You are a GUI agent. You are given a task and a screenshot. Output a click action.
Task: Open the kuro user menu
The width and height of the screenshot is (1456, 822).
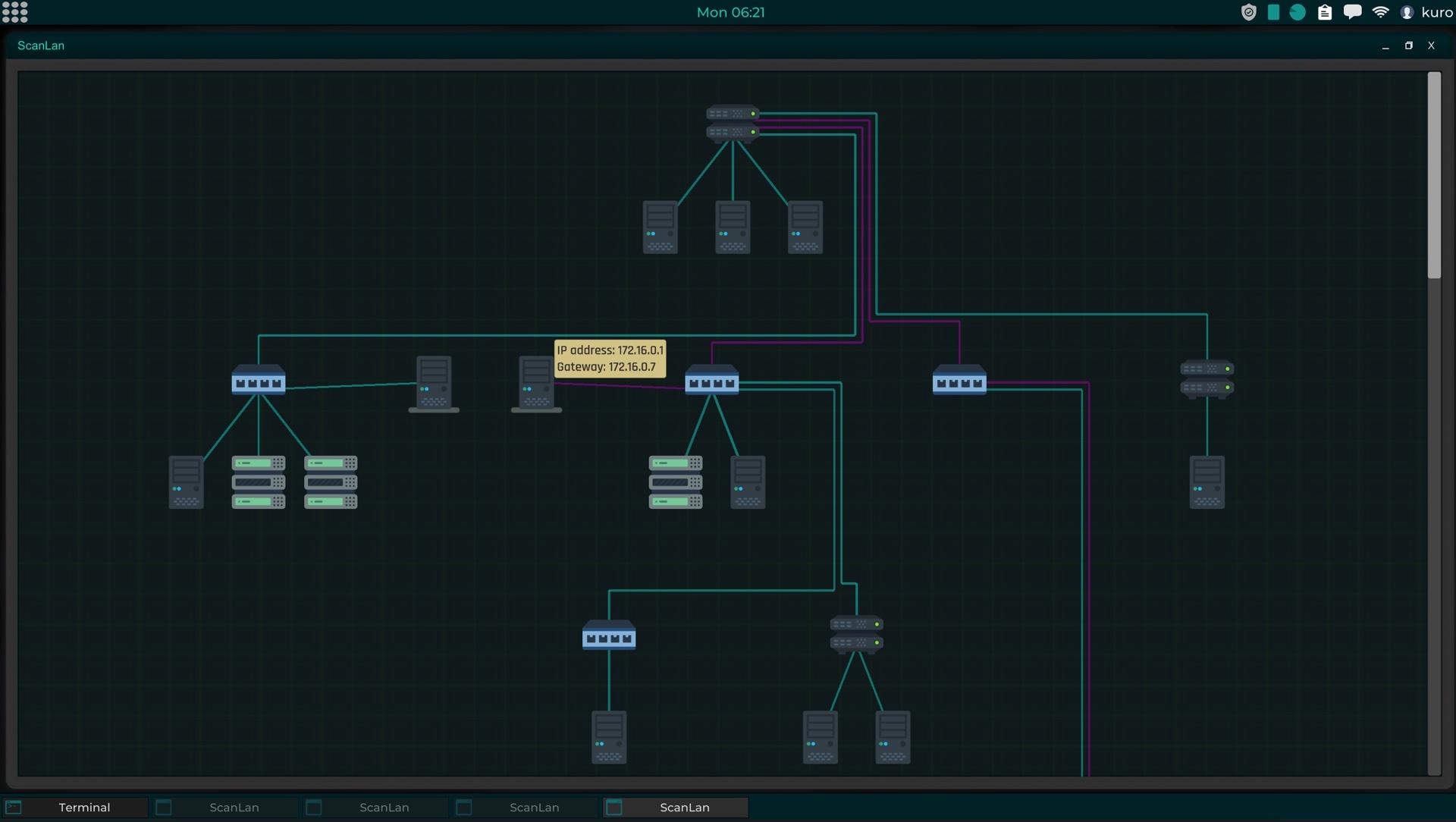1427,12
